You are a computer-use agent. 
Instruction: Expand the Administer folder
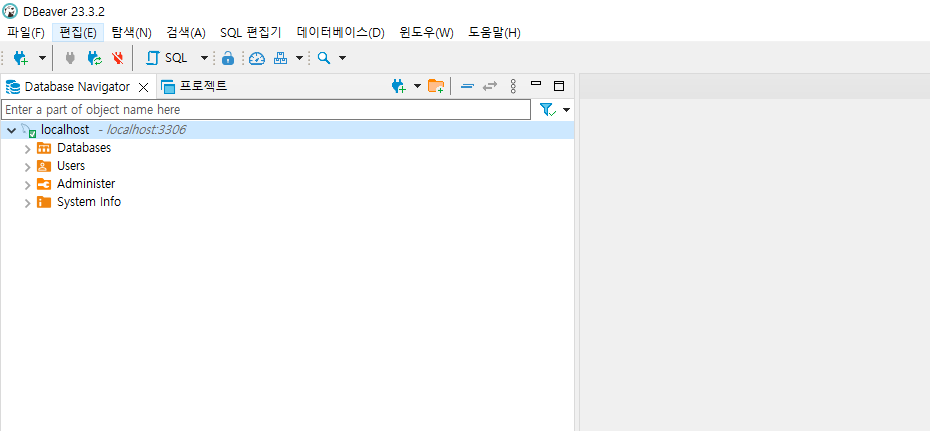[27, 185]
